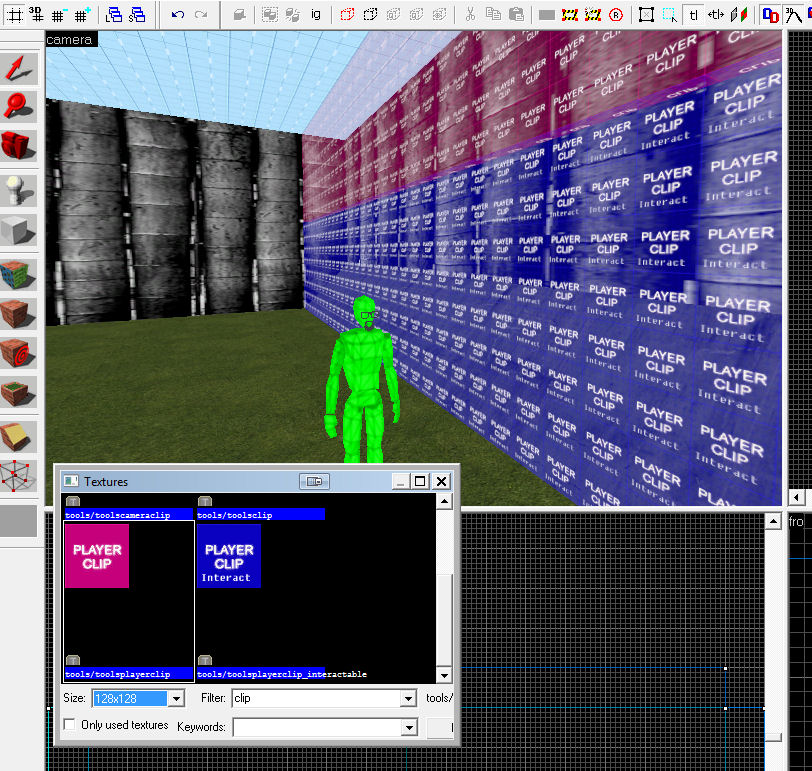Viewport: 812px width, 771px height.
Task: Toggle the 3D grid button
Action: pyautogui.click(x=37, y=14)
